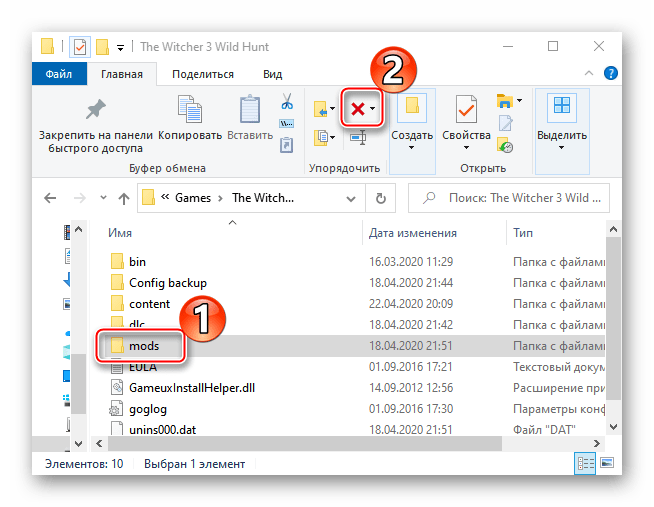Click the Open folder icon in Открыть group

pos(505,100)
